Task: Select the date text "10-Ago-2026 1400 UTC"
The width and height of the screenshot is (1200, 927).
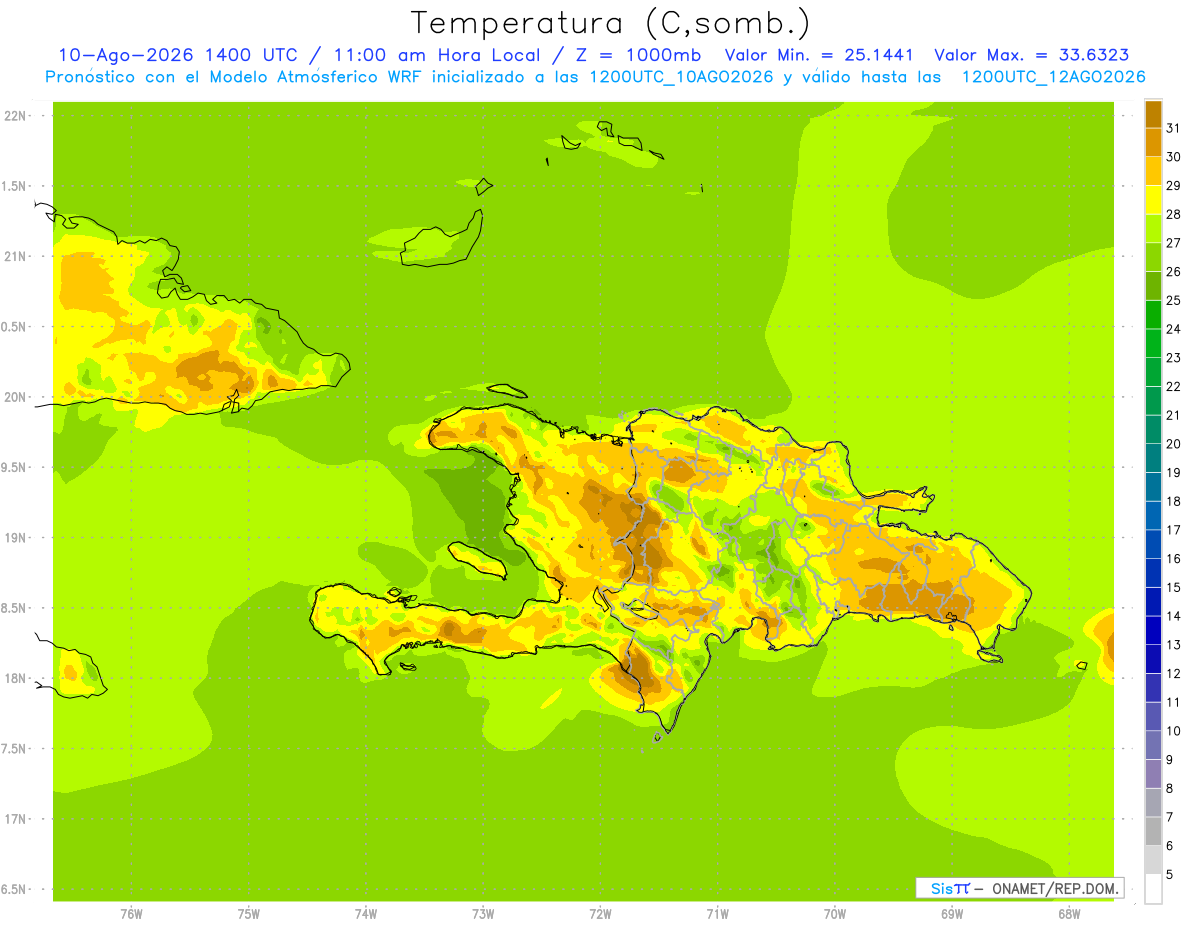Action: [x=184, y=55]
